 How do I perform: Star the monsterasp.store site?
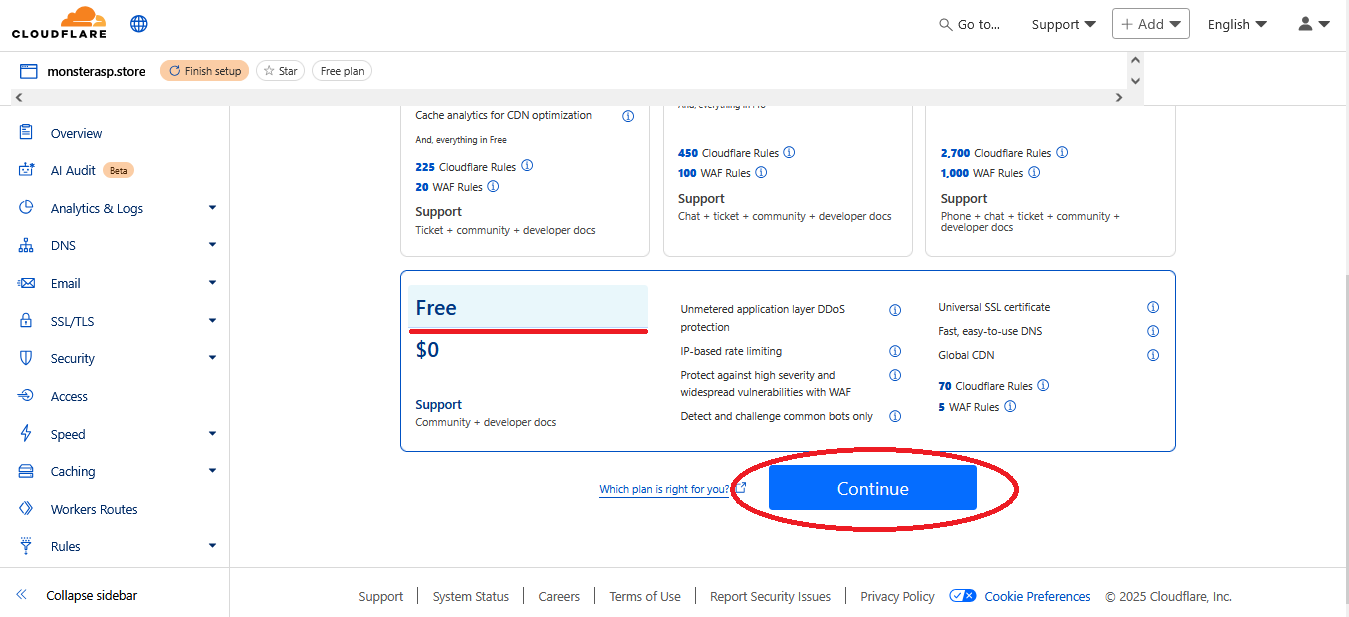281,71
